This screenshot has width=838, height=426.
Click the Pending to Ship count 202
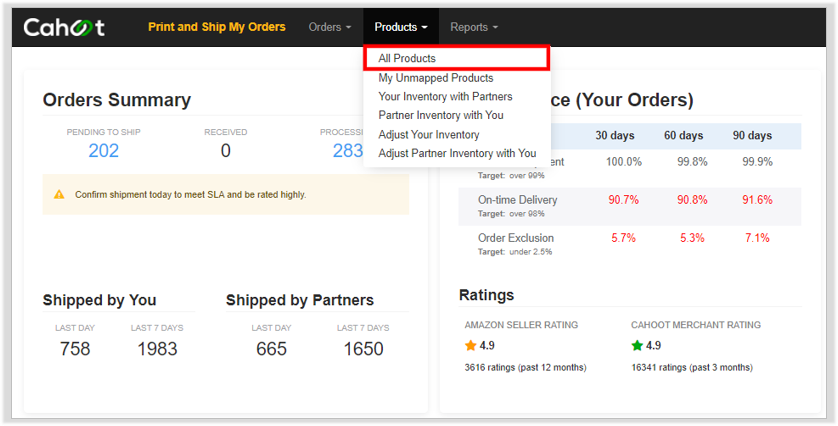pos(104,151)
